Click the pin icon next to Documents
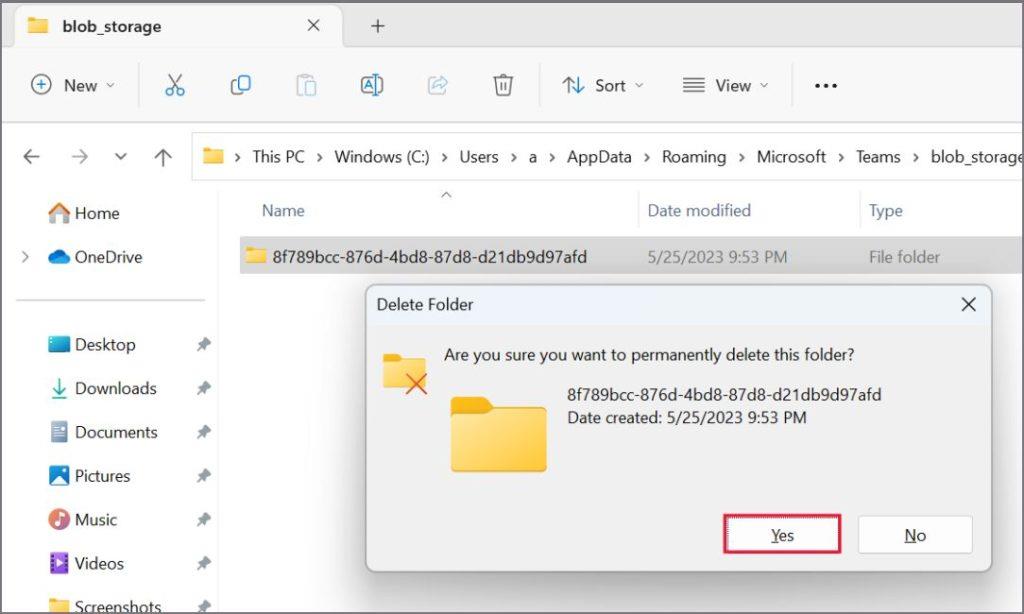 pyautogui.click(x=204, y=432)
